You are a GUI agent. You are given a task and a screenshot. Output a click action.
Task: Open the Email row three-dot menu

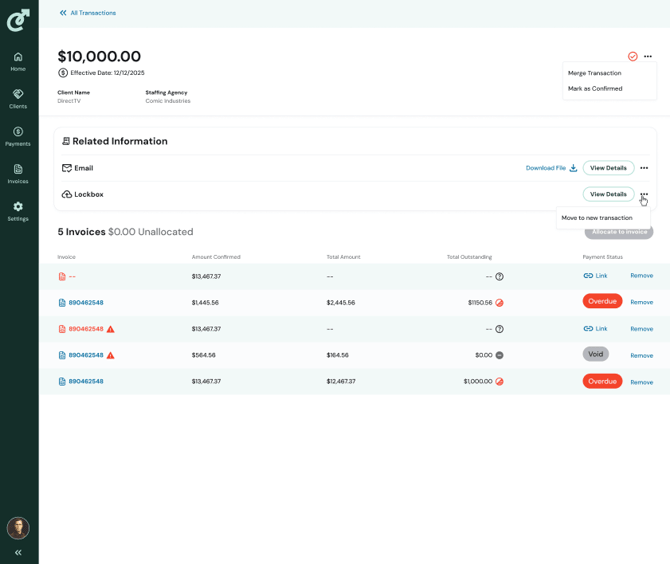point(644,168)
